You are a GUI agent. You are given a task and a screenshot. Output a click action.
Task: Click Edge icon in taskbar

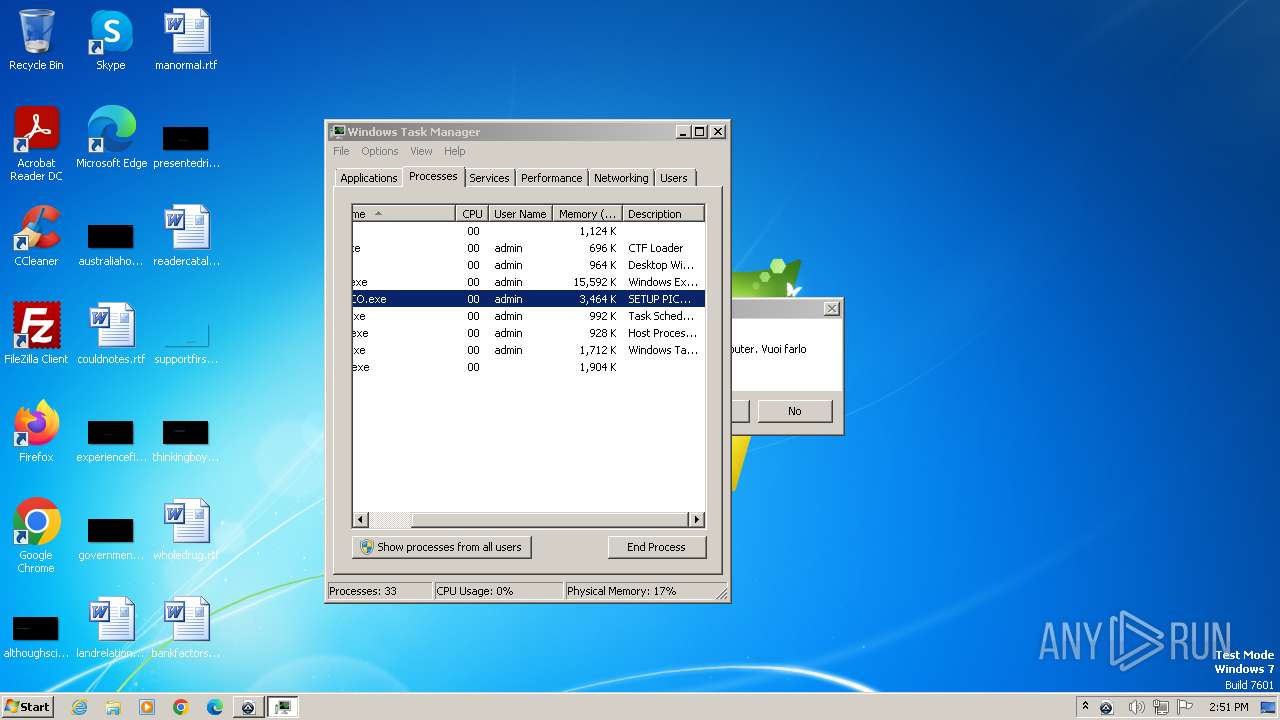(x=215, y=707)
